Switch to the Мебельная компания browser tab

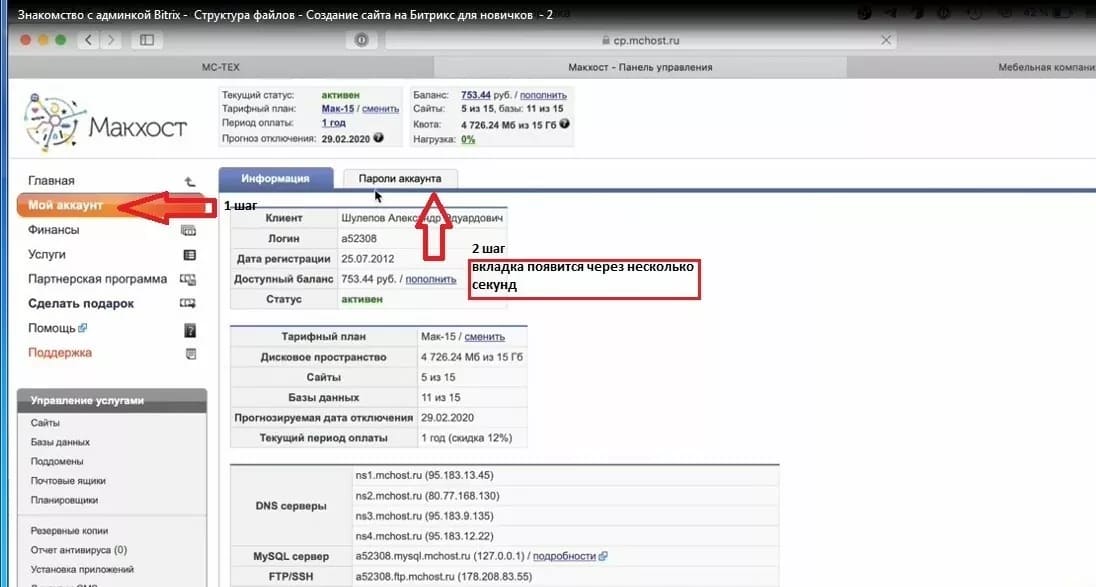(x=972, y=67)
